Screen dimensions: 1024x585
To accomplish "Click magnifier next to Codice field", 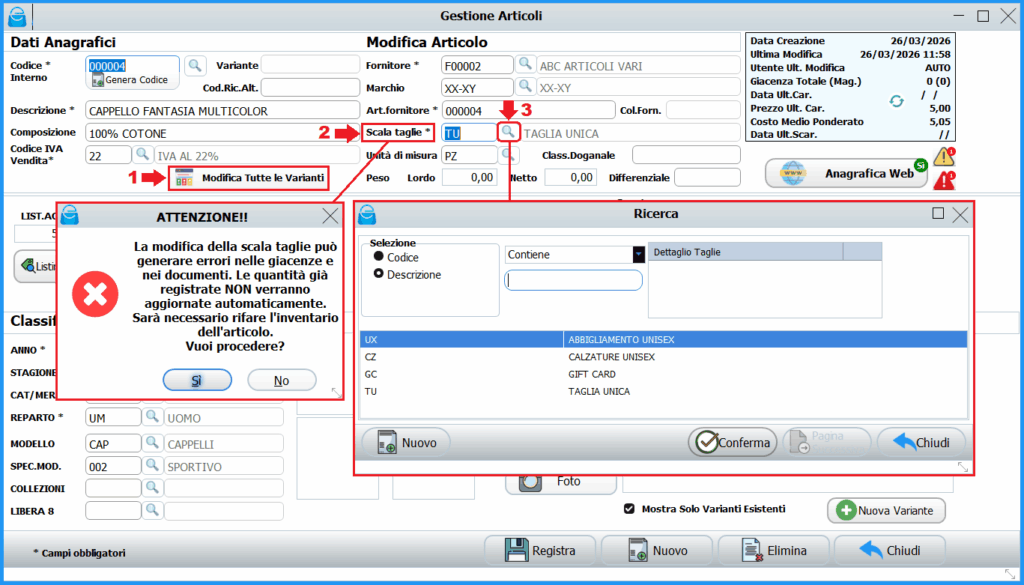I will (194, 65).
